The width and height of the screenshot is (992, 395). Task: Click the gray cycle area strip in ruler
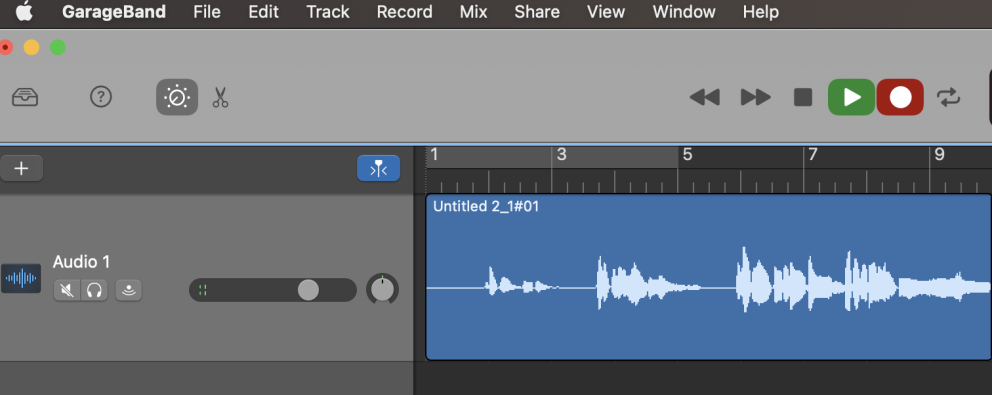pyautogui.click(x=552, y=157)
